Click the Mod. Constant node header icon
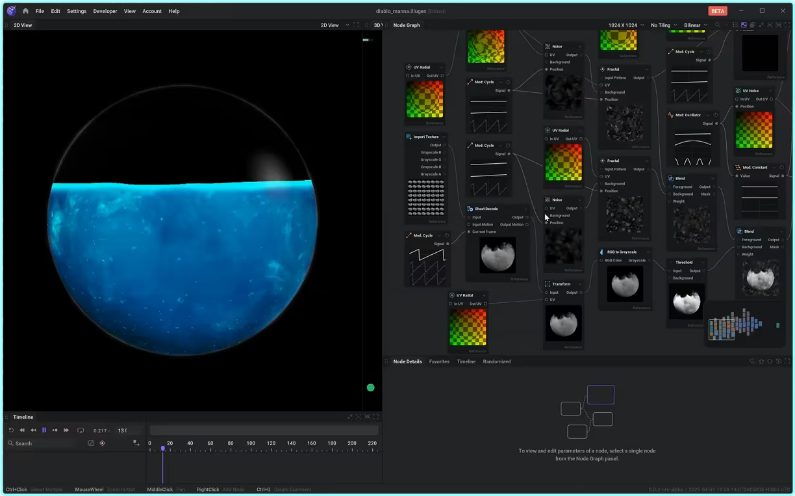The image size is (795, 496). [738, 167]
